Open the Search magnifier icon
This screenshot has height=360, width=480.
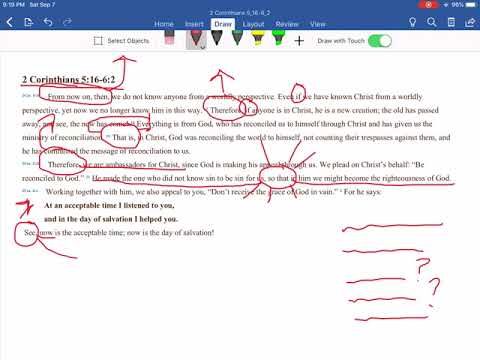click(432, 22)
